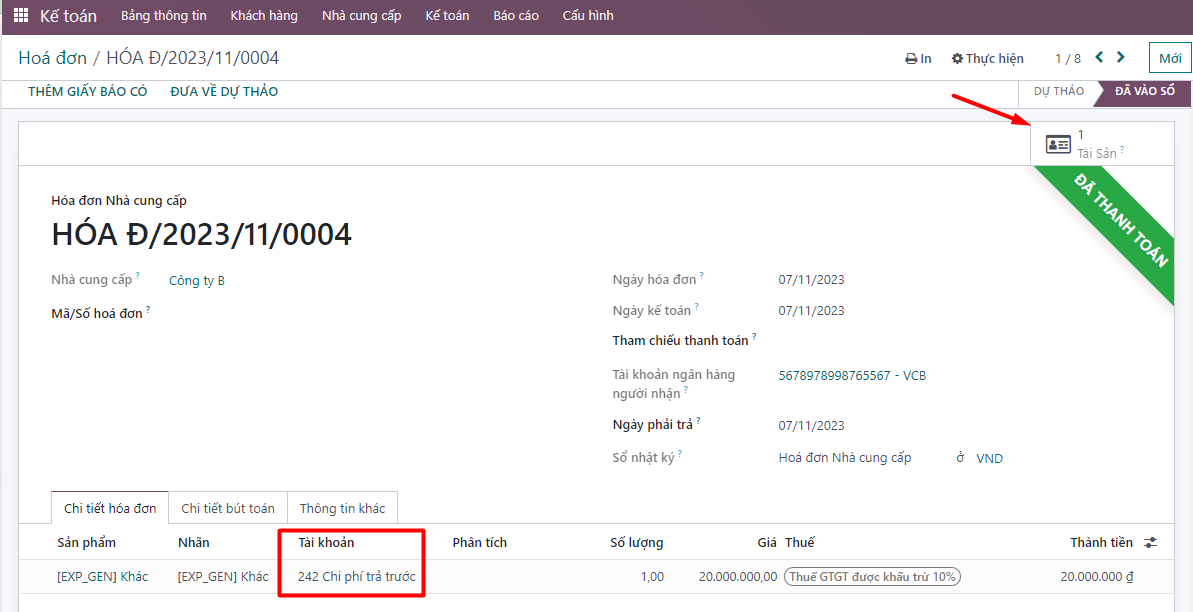The height and width of the screenshot is (612, 1193).
Task: Go to previous record arrow
Action: (x=1099, y=57)
